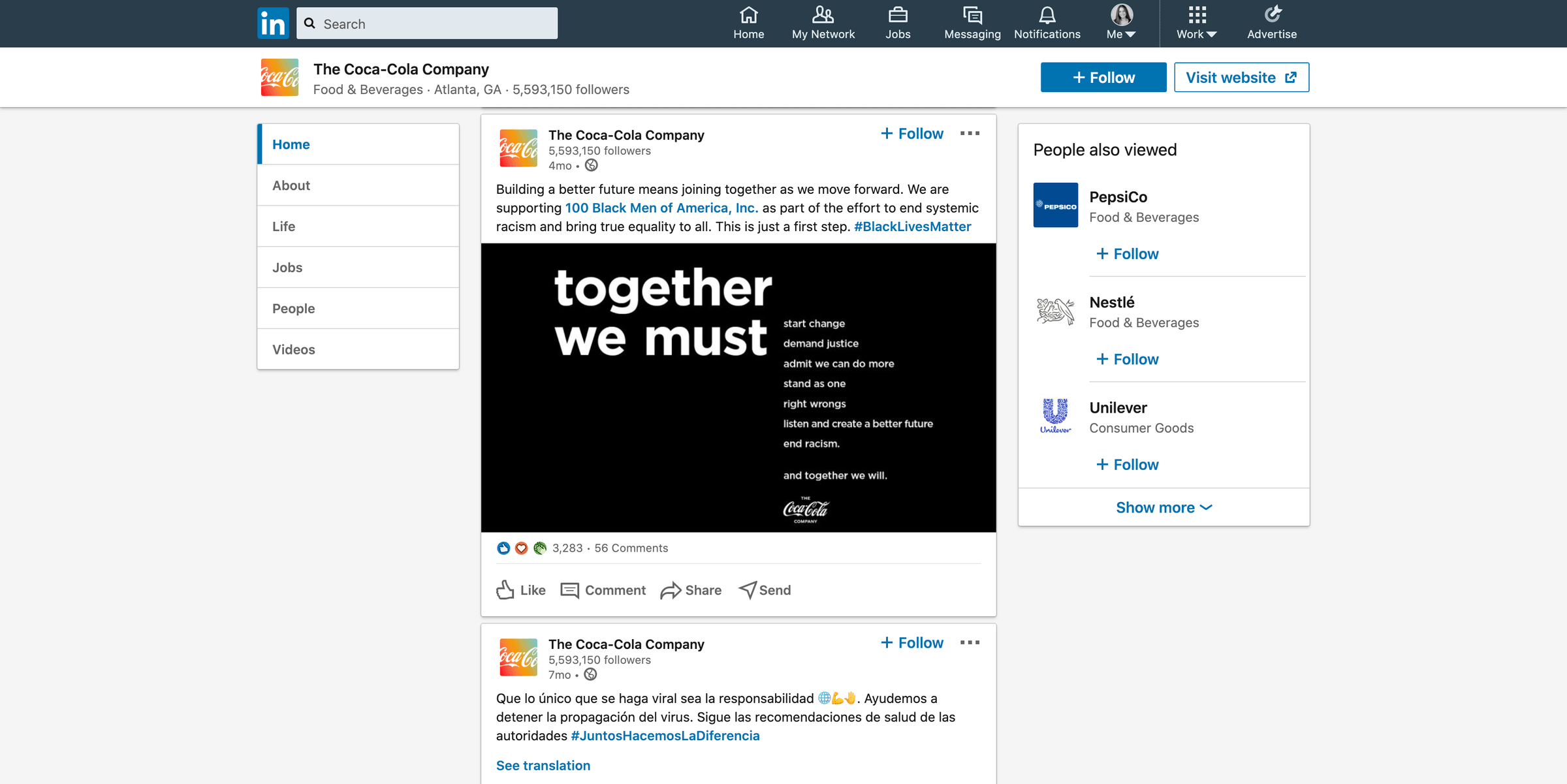The image size is (1567, 784).
Task: Open three-dot menu on 7mo post
Action: click(970, 642)
